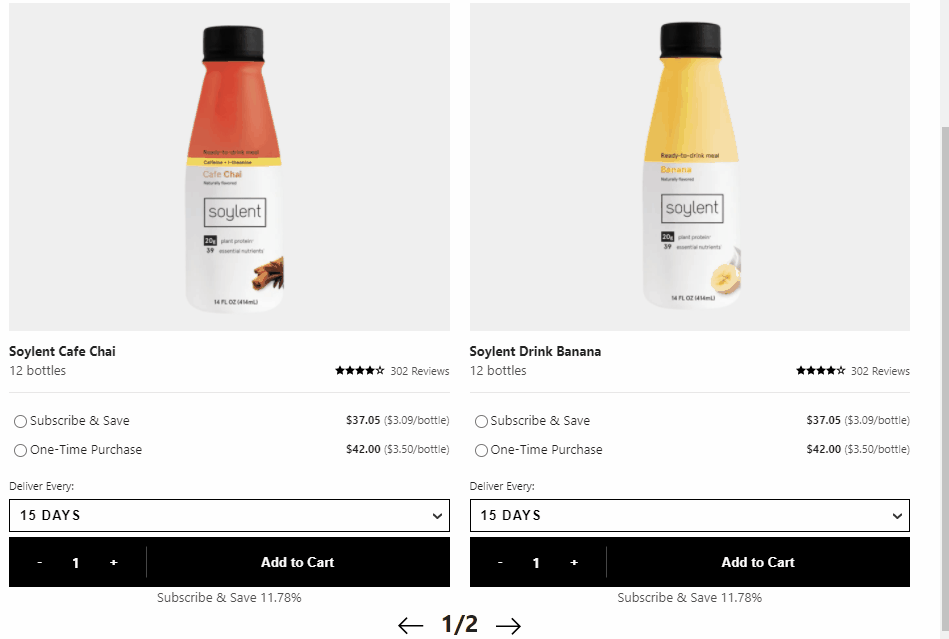Open Cafe Chai delivery frequency dropdown
The height and width of the screenshot is (639, 949).
(229, 516)
